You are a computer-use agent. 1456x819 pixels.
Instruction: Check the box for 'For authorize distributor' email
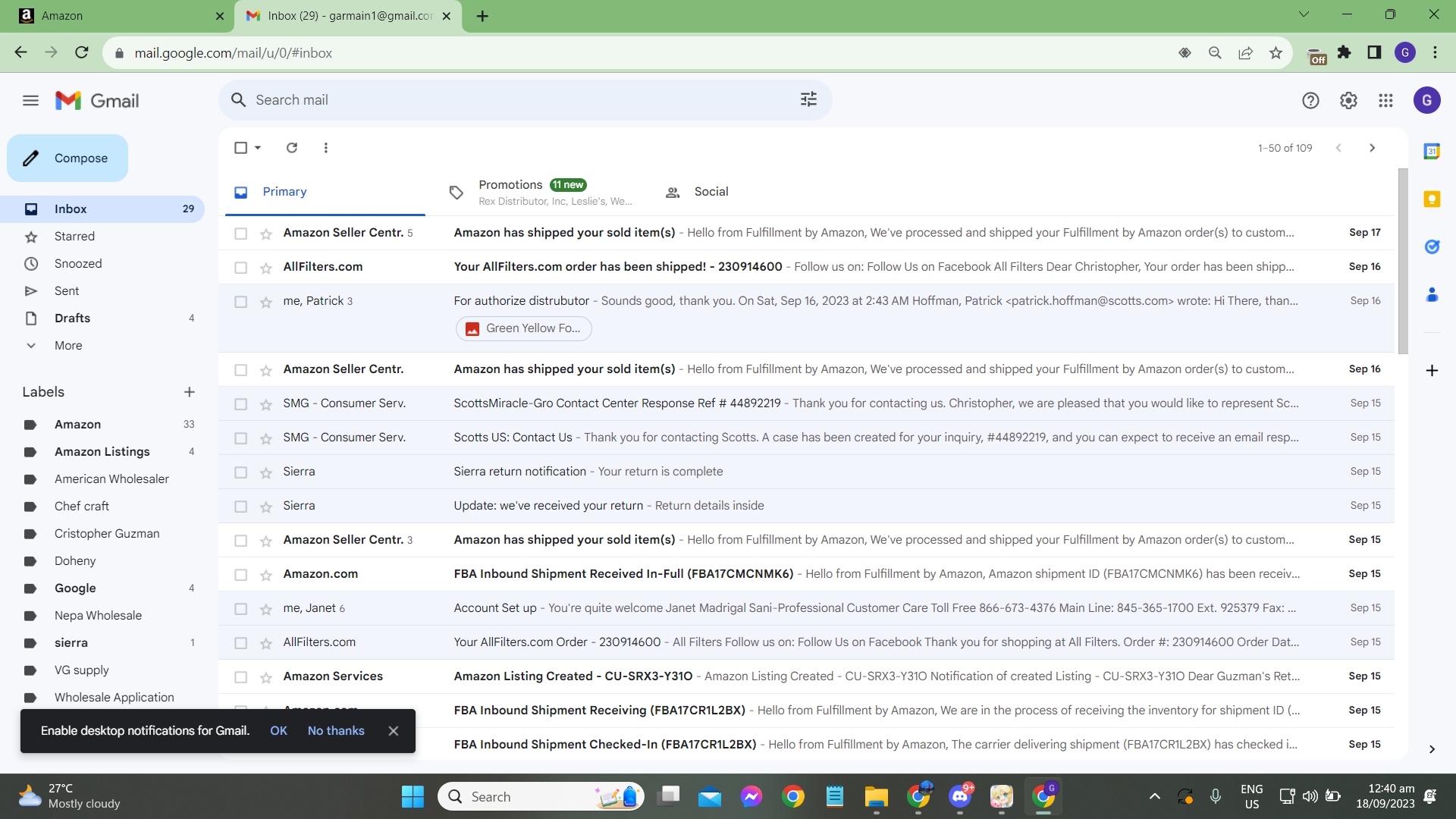click(x=240, y=302)
